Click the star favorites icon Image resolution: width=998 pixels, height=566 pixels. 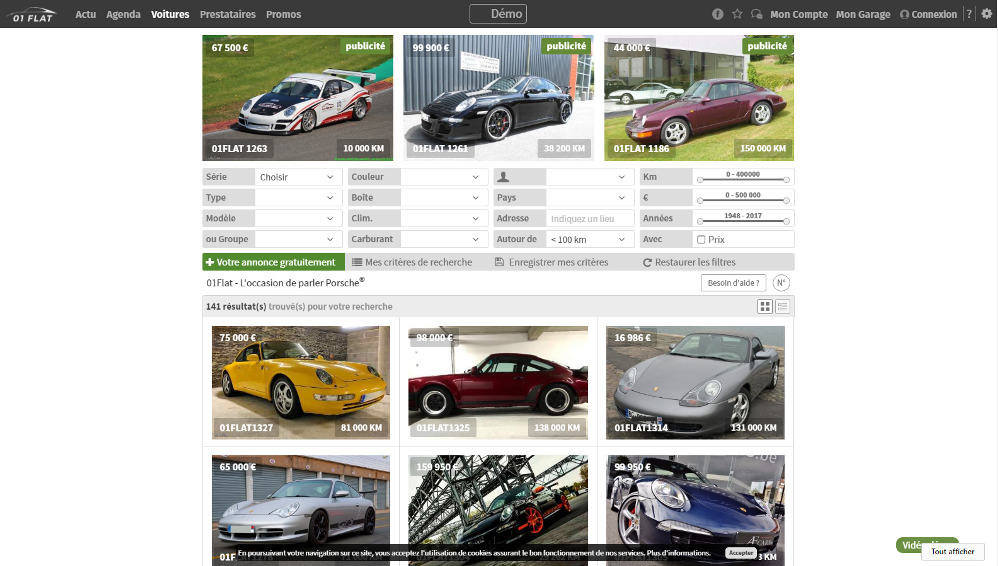pos(737,14)
